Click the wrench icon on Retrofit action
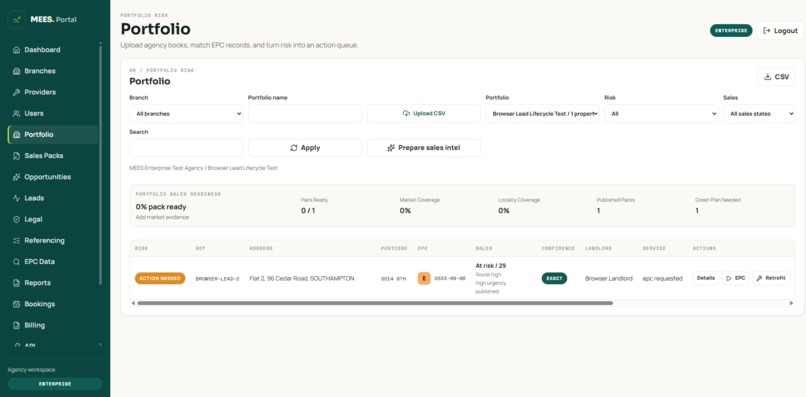 (x=759, y=278)
